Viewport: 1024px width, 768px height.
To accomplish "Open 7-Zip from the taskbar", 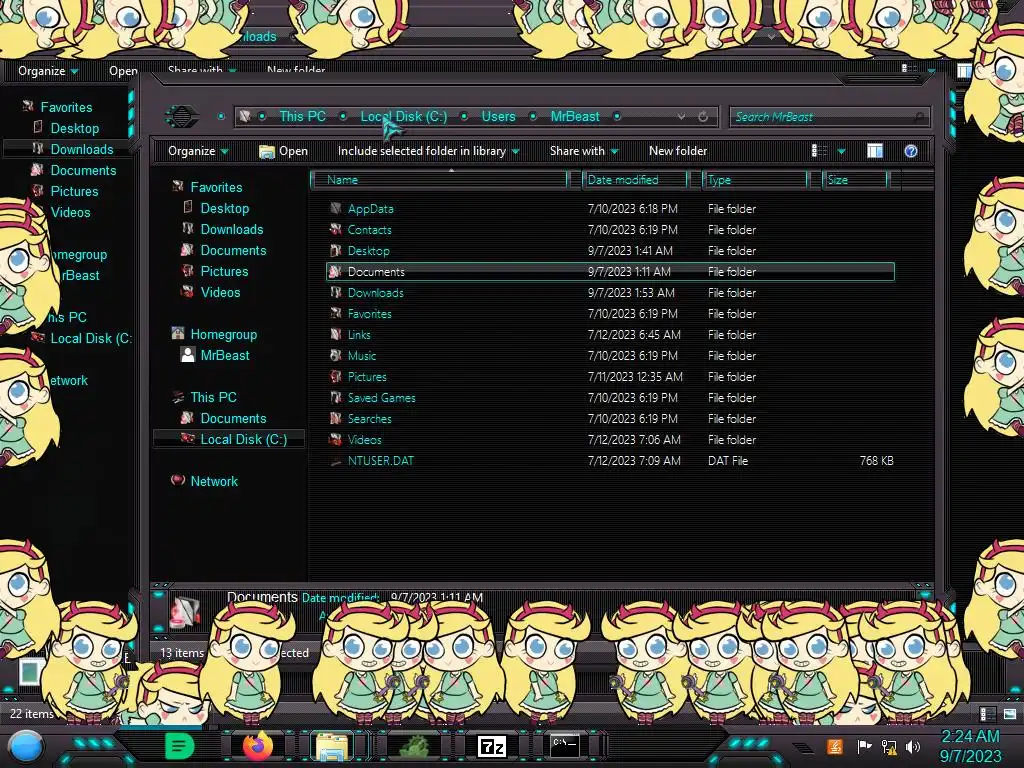I will 492,746.
